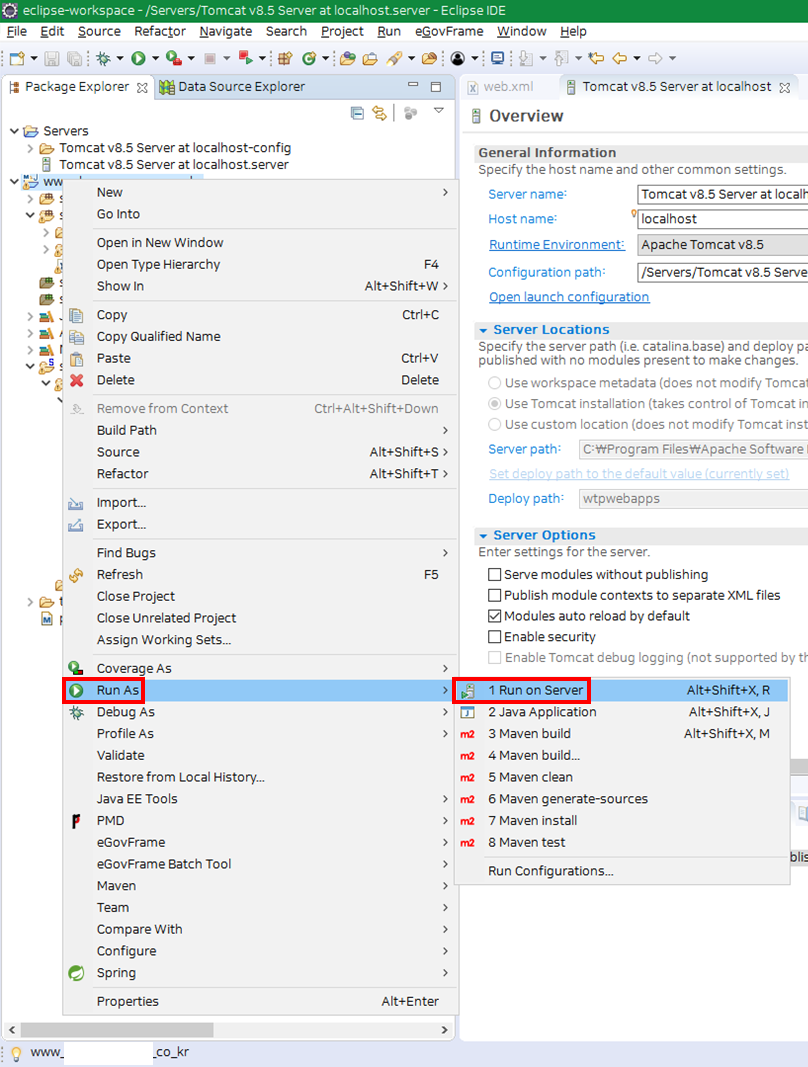Open Package Explorer View Menu triangle
The image size is (808, 1067).
coord(439,111)
